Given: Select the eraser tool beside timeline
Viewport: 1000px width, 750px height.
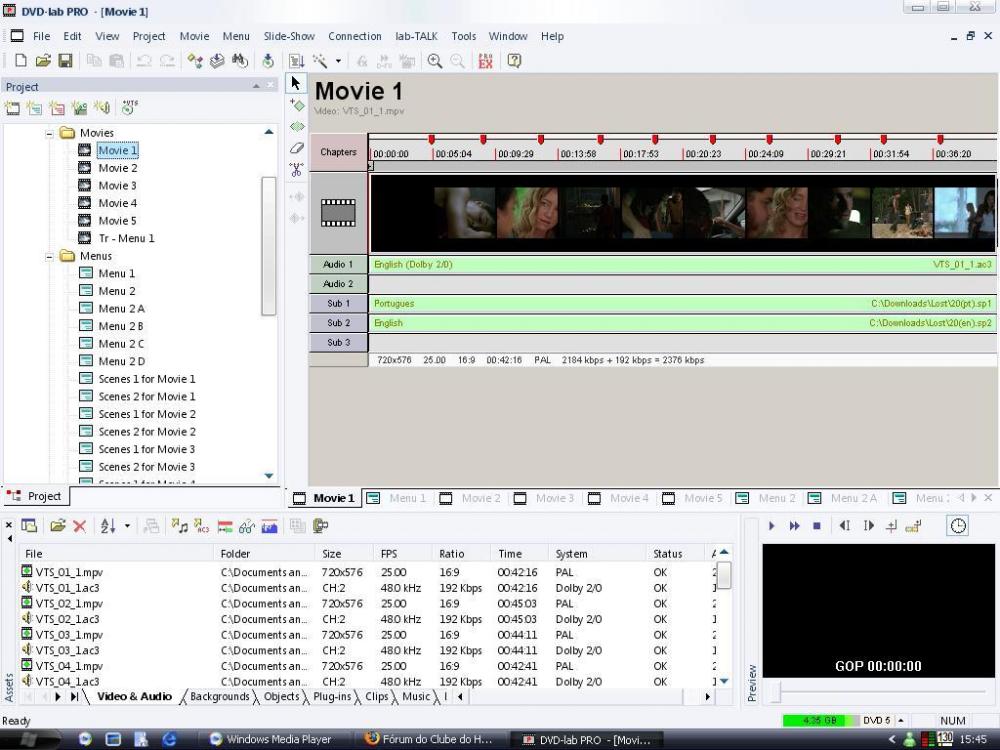Looking at the screenshot, I should [x=296, y=148].
